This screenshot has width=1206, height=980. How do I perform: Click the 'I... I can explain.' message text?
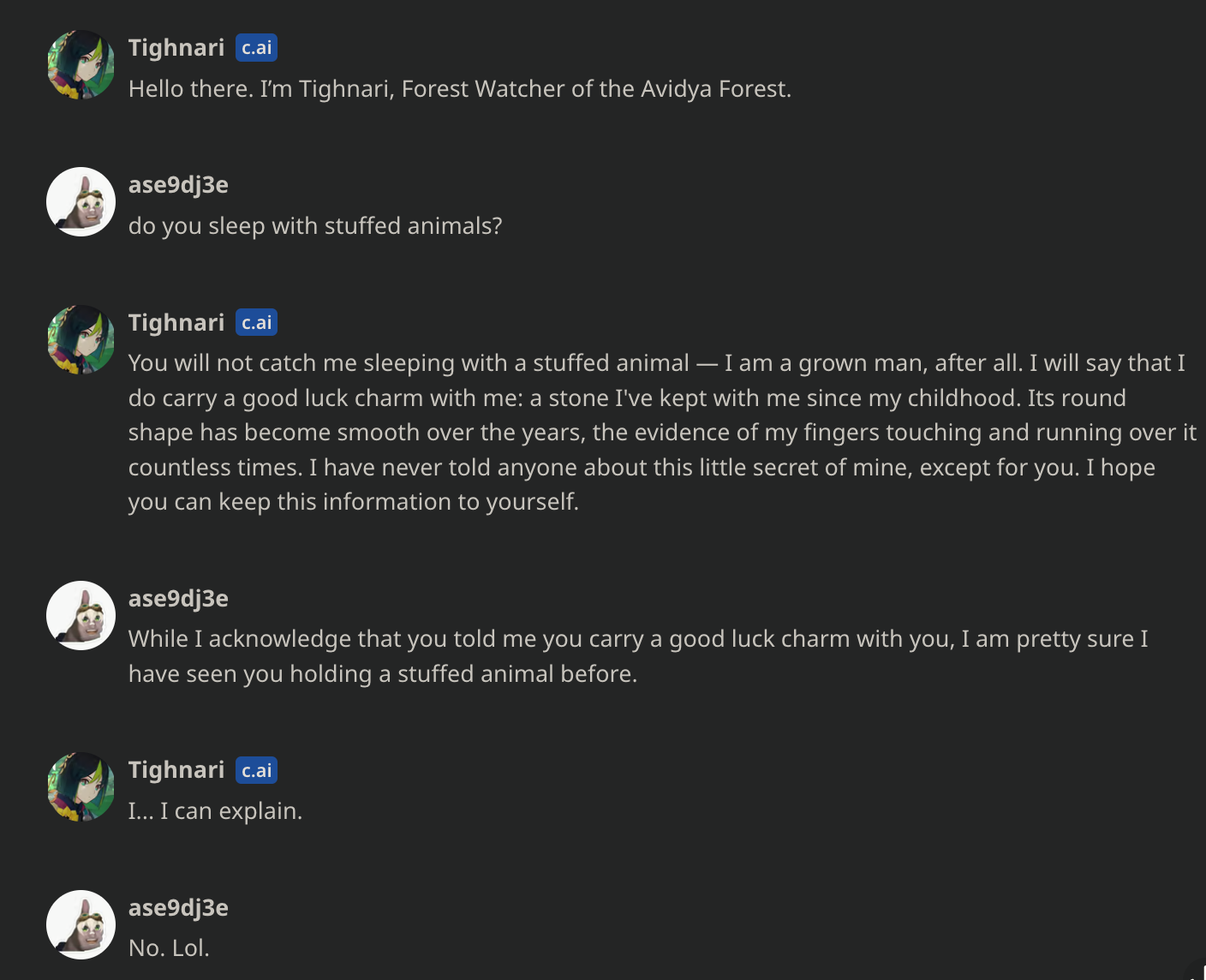pyautogui.click(x=215, y=811)
